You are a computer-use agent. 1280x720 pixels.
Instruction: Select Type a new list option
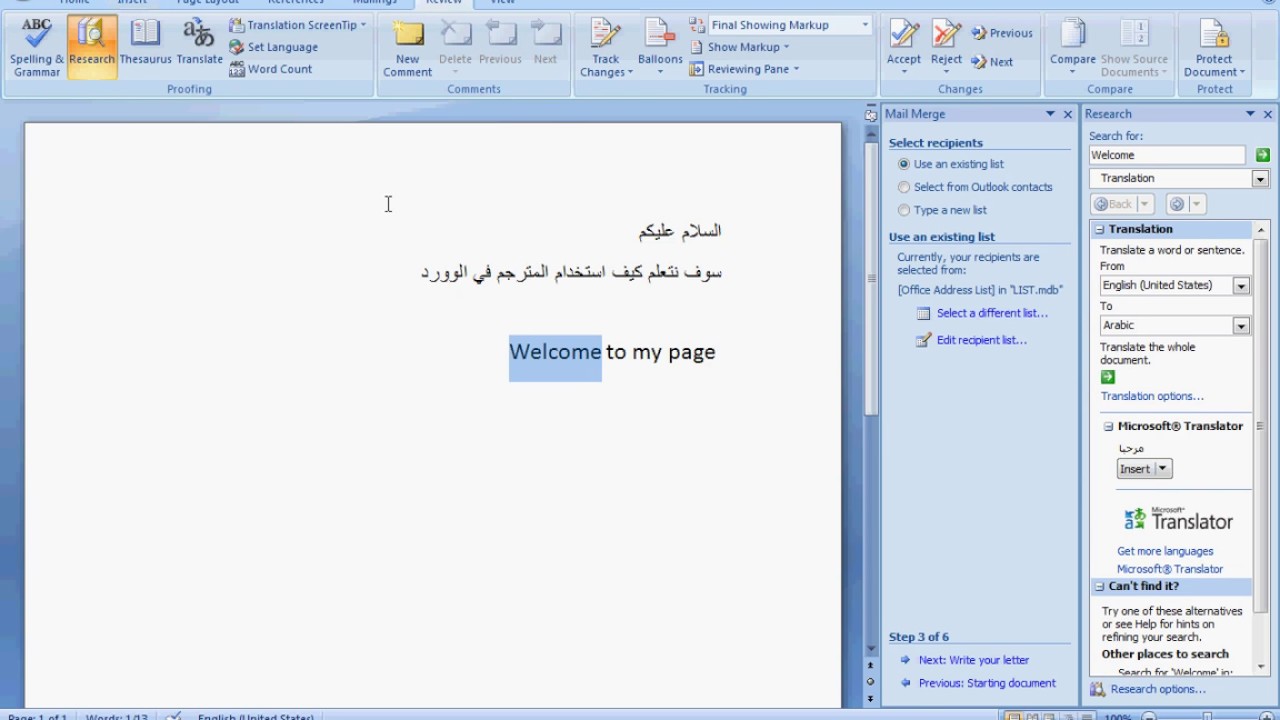pyautogui.click(x=942, y=210)
